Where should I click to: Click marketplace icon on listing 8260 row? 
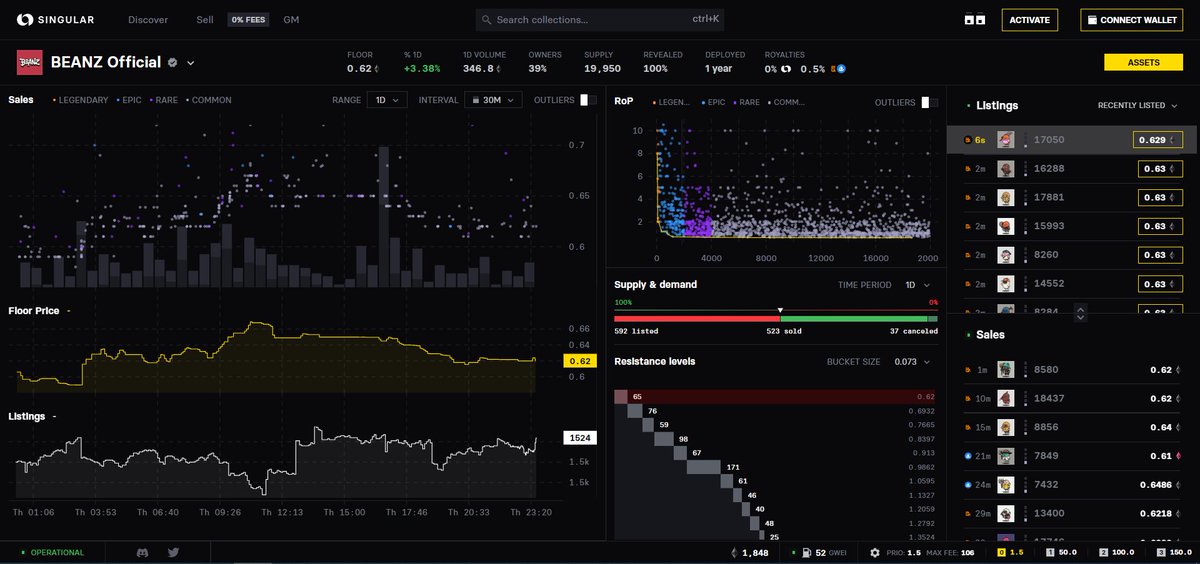point(967,255)
